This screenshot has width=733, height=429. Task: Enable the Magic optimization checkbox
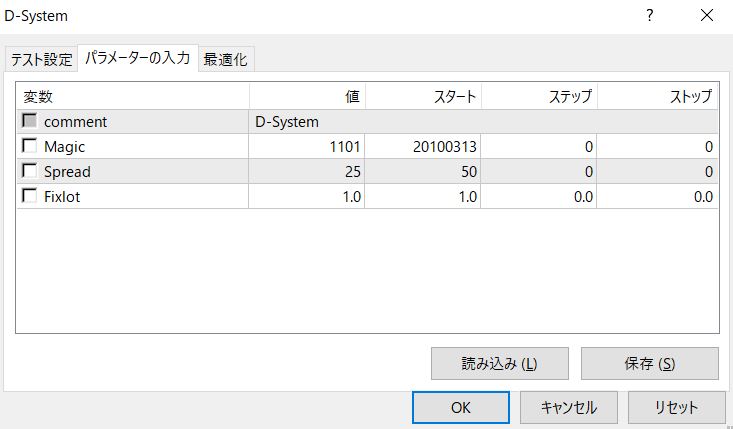(29, 147)
